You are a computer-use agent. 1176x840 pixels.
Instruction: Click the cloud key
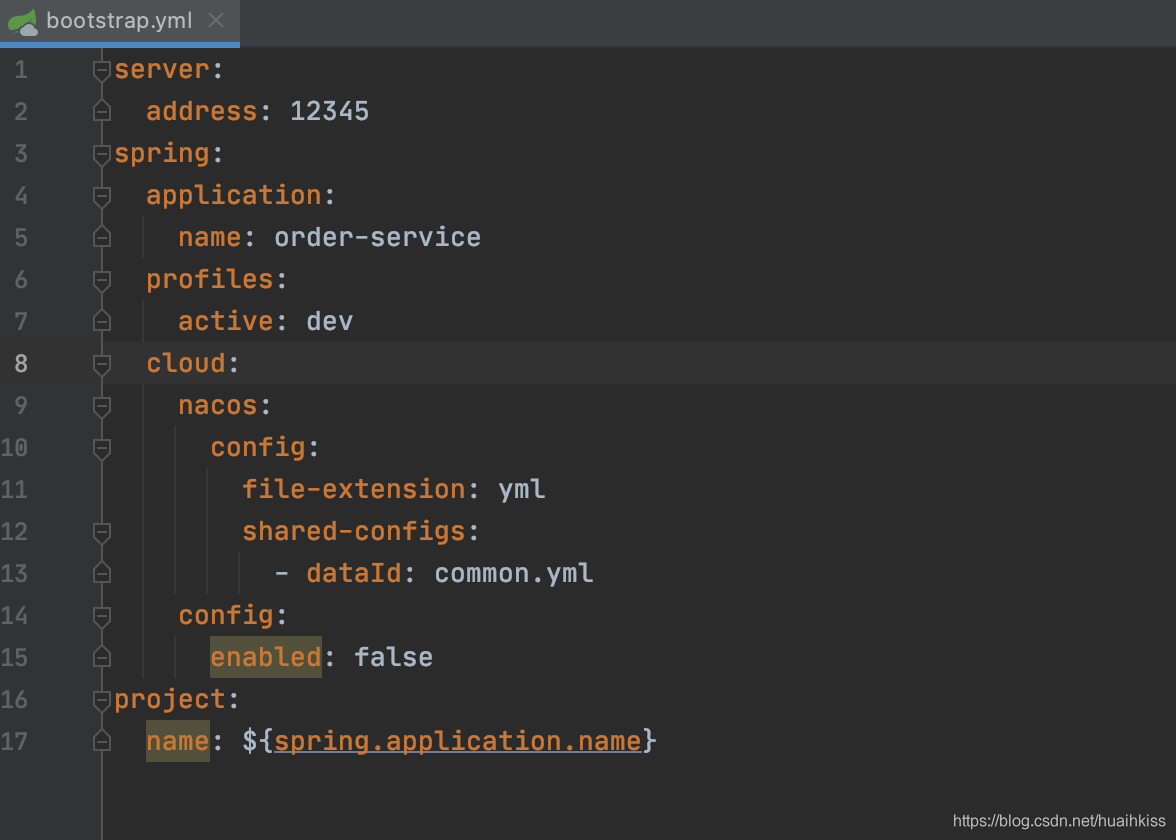[x=186, y=364]
